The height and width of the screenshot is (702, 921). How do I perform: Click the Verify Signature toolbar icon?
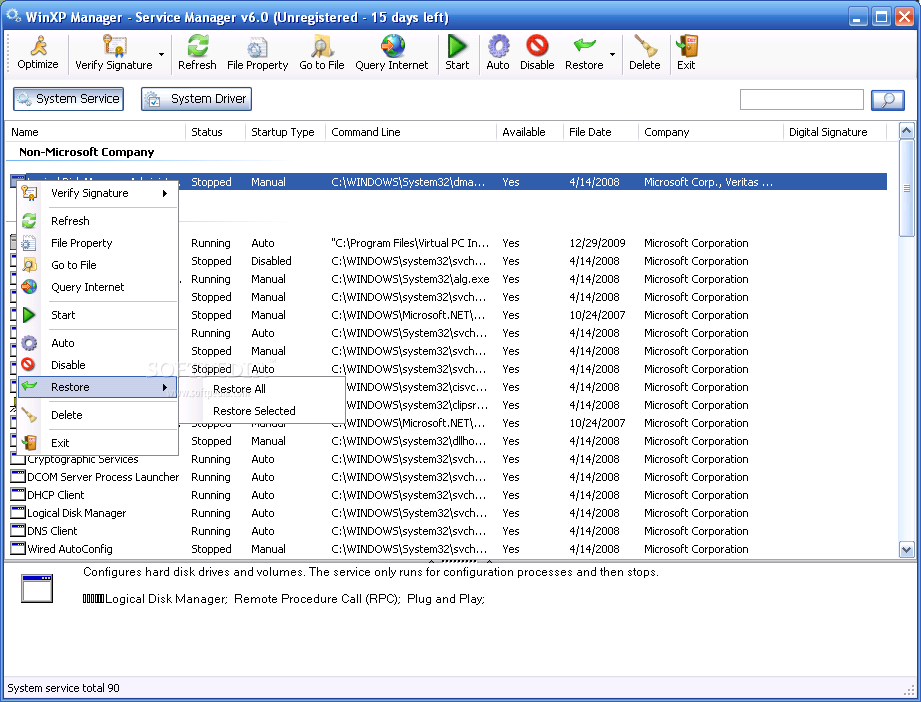(x=114, y=45)
